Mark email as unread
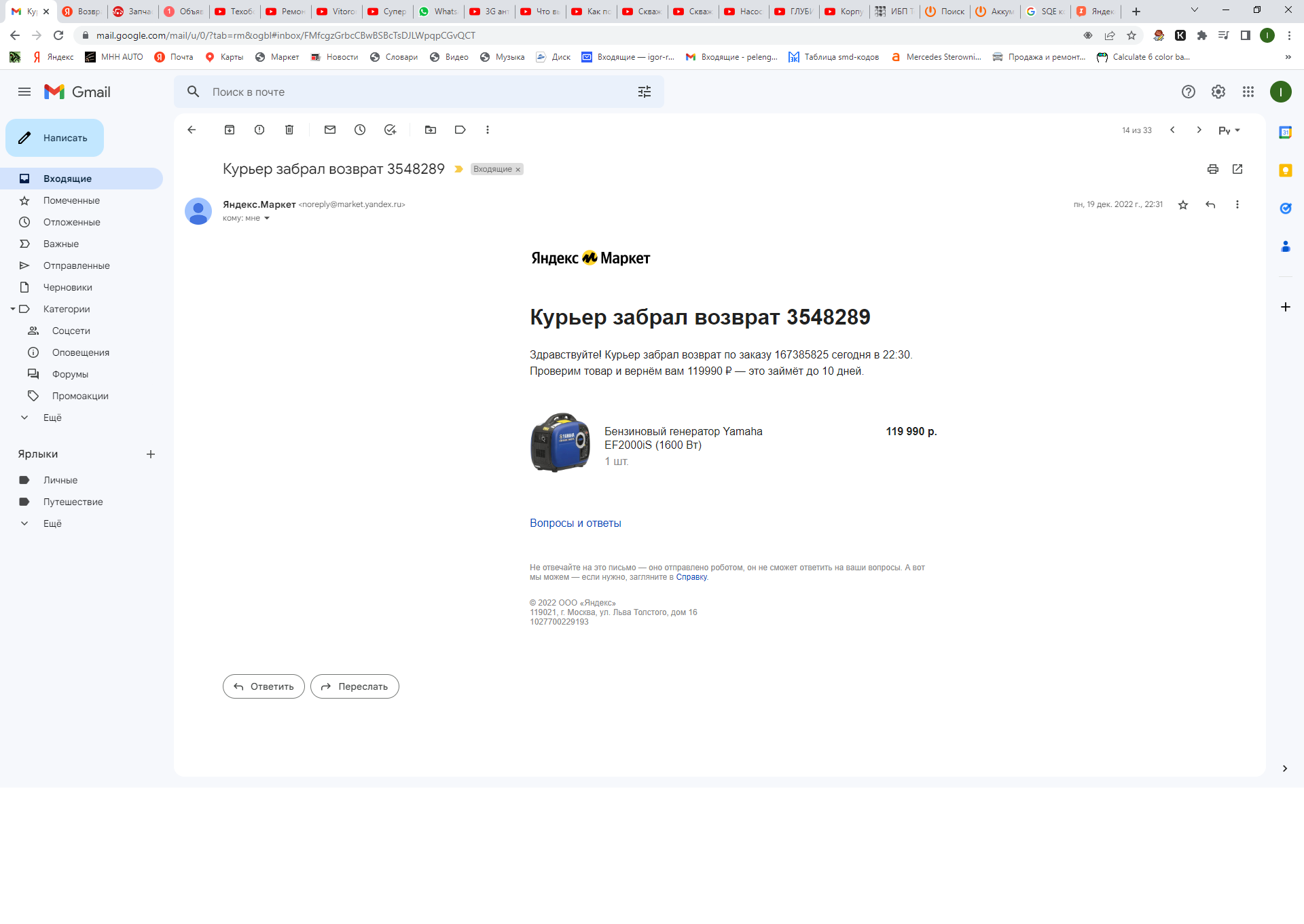This screenshot has height=924, width=1304. coord(330,130)
